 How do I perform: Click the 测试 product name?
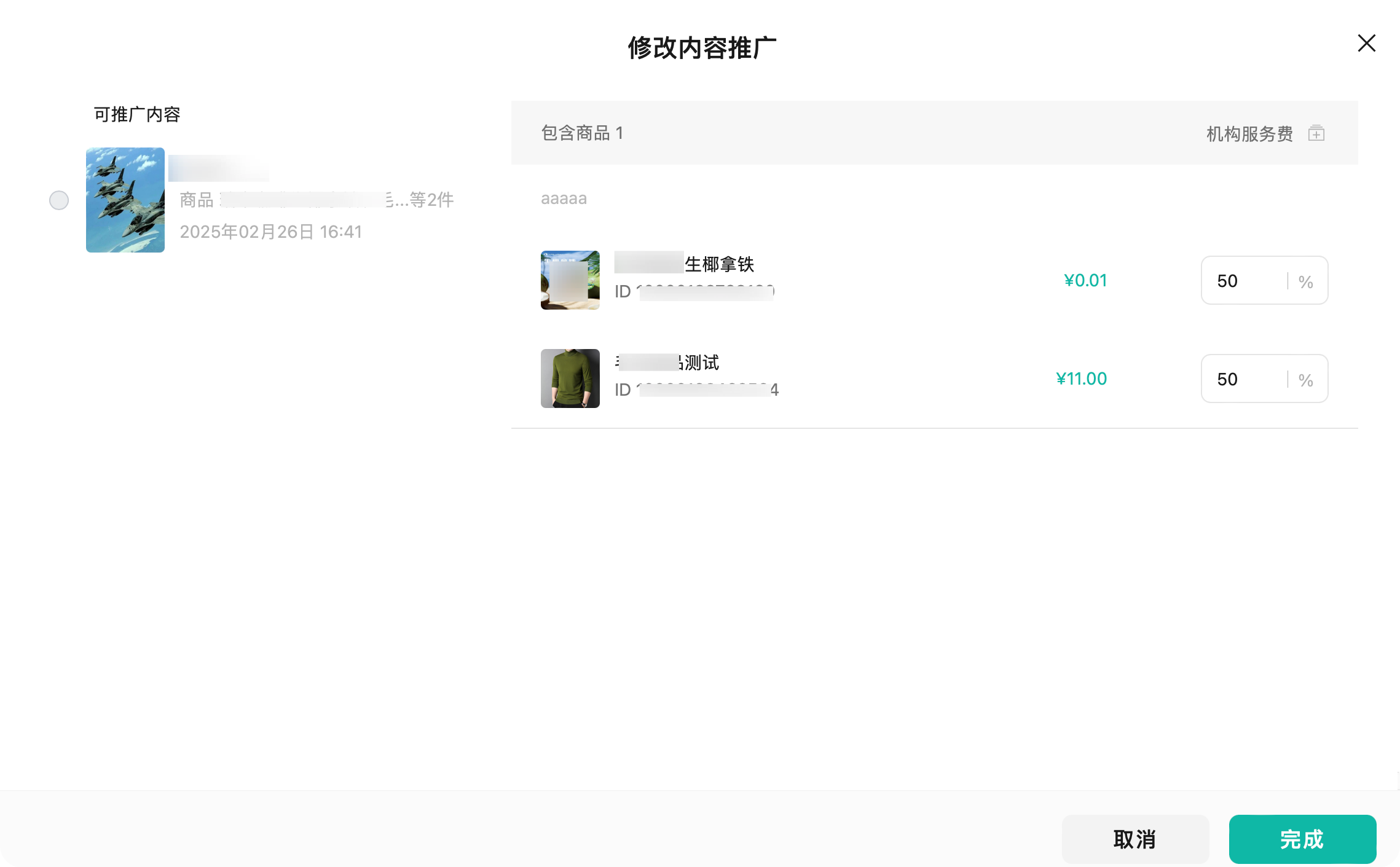pos(701,363)
